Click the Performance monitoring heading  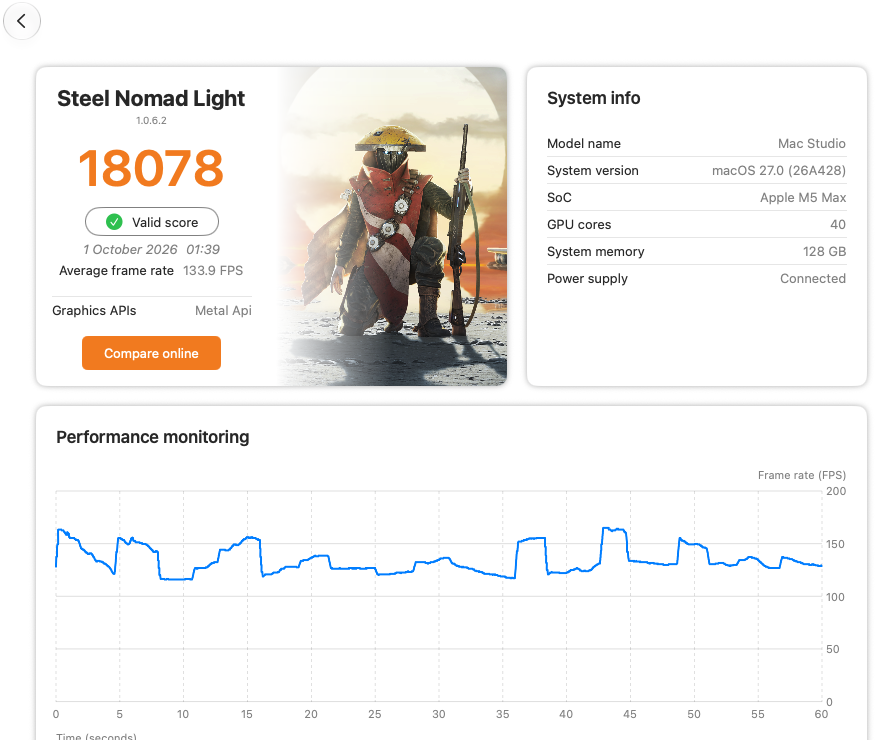153,437
